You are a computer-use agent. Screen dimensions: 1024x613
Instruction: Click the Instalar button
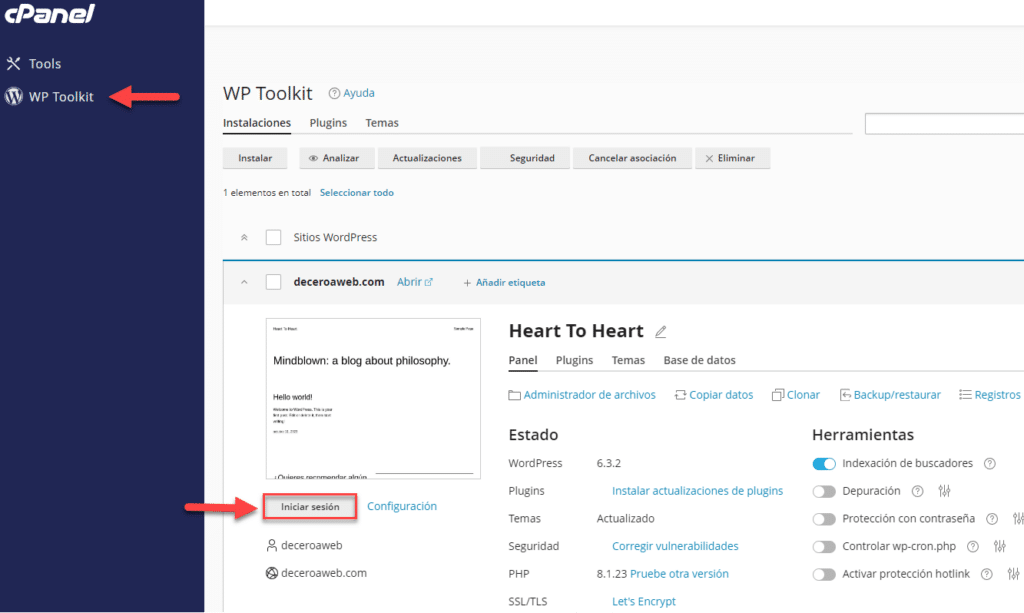(255, 158)
